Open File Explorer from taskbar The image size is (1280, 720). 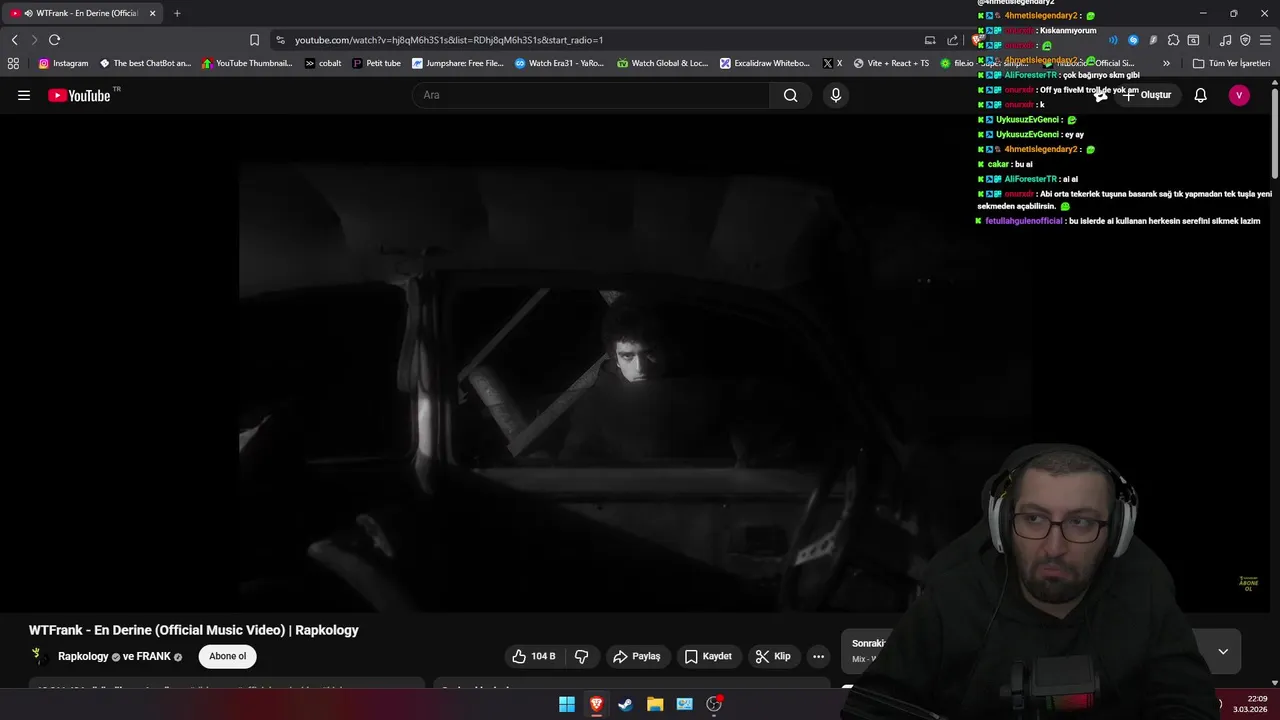point(655,704)
